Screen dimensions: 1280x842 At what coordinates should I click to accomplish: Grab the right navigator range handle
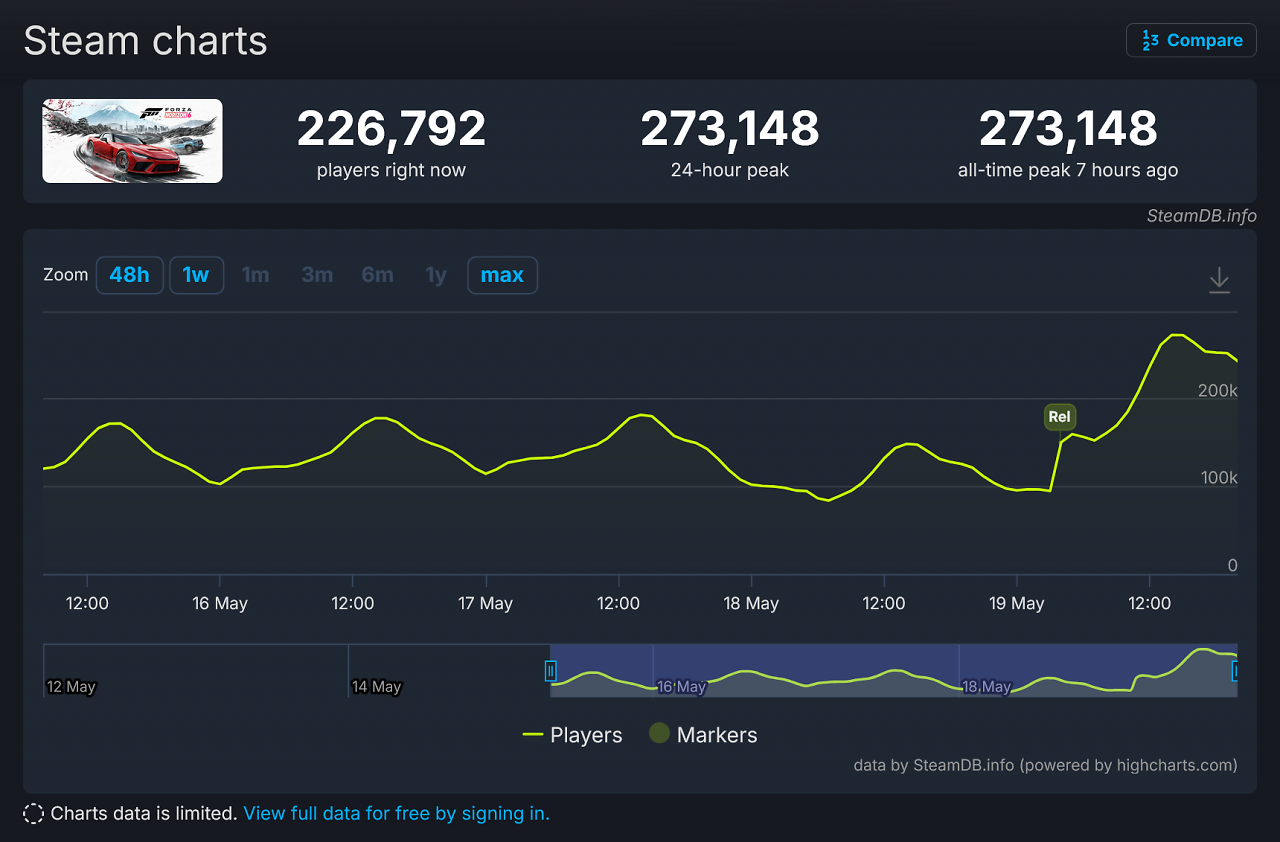click(1236, 671)
